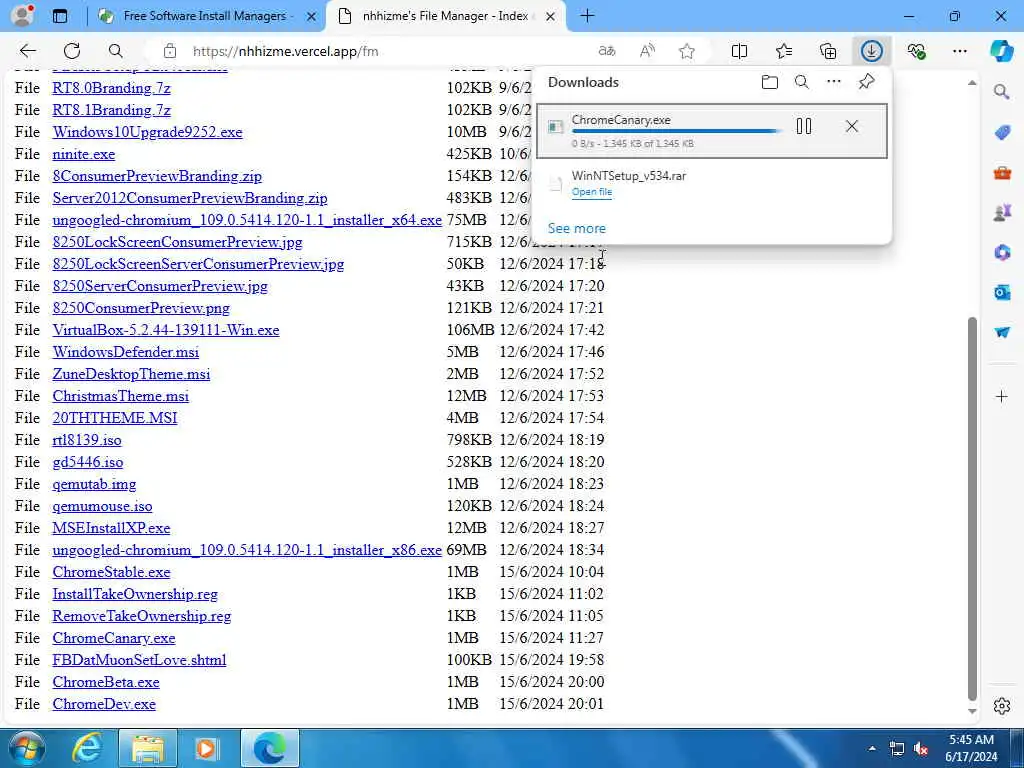Add a sidebar app with plus
1024x768 pixels.
[x=1002, y=396]
